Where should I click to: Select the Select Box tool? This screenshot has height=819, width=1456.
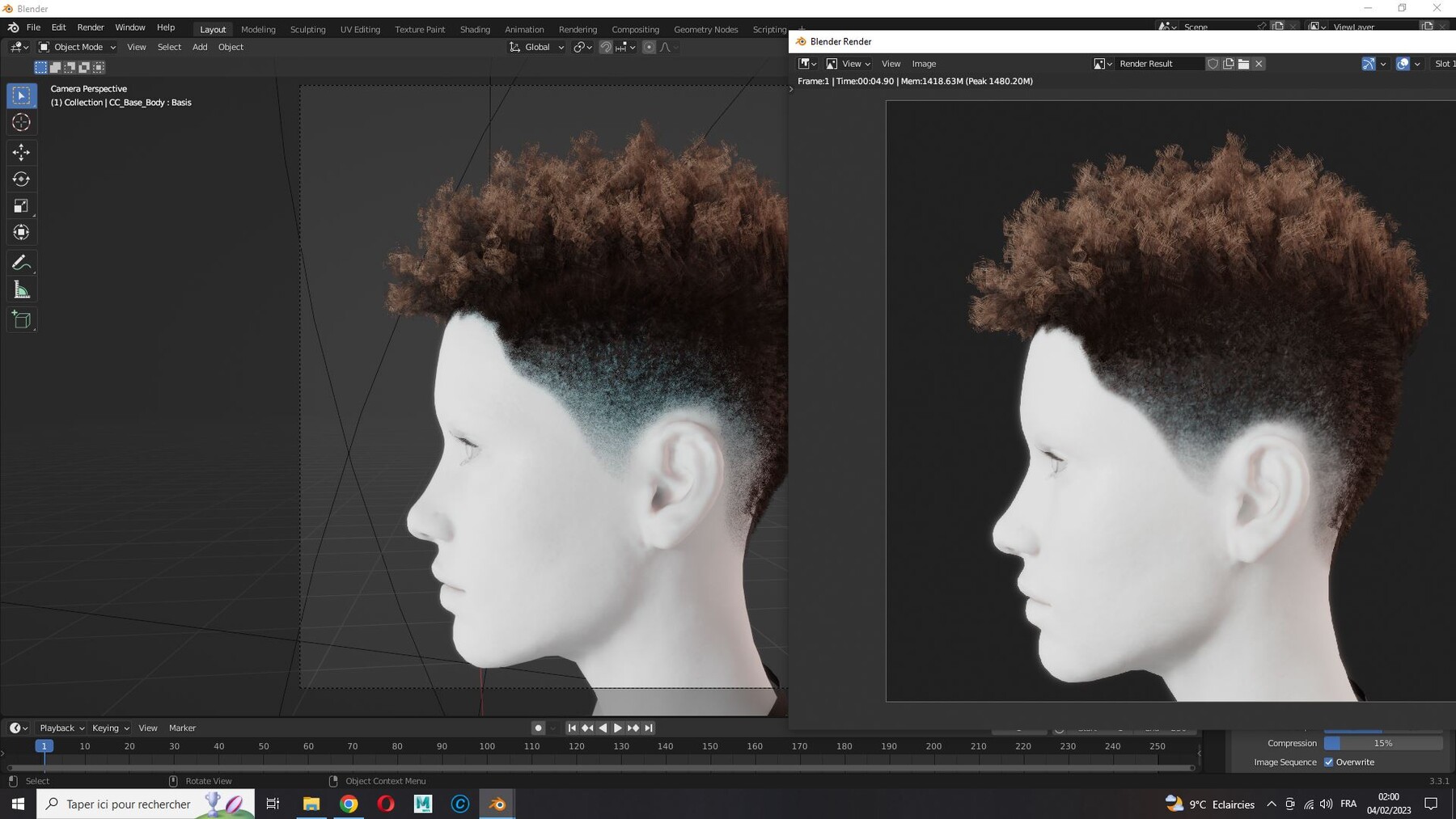tap(22, 95)
